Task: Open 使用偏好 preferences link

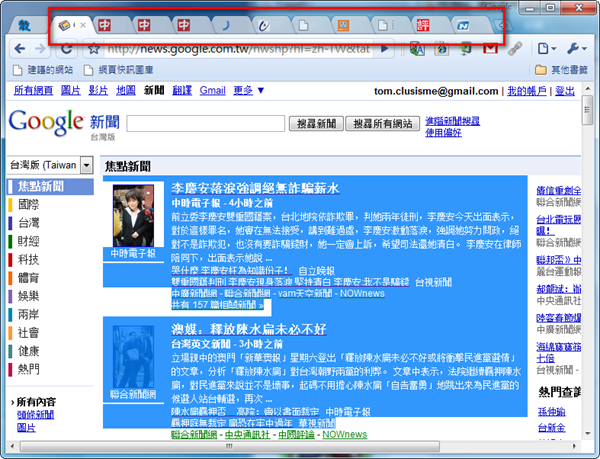Action: 443,133
